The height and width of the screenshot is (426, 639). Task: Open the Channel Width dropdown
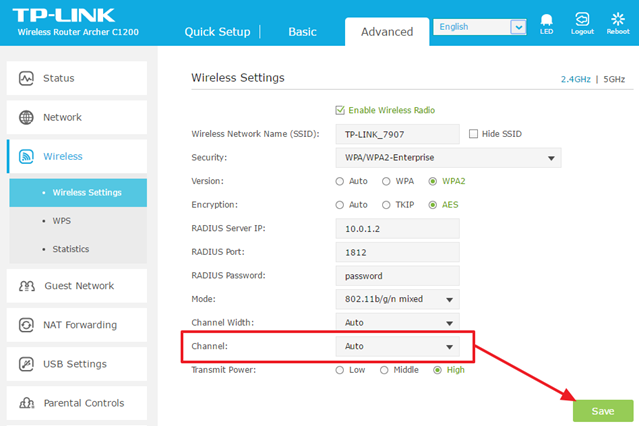(x=397, y=321)
